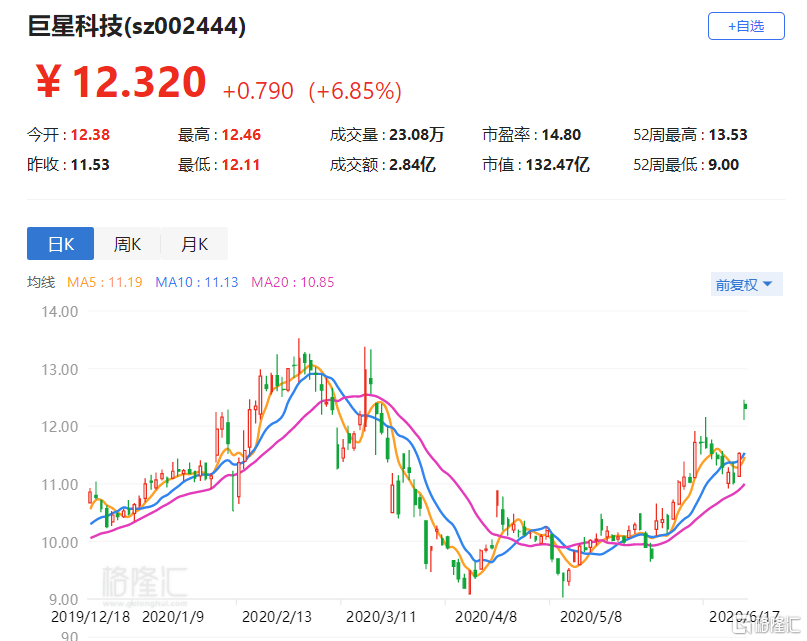Click the current price ¥12.320

[121, 82]
